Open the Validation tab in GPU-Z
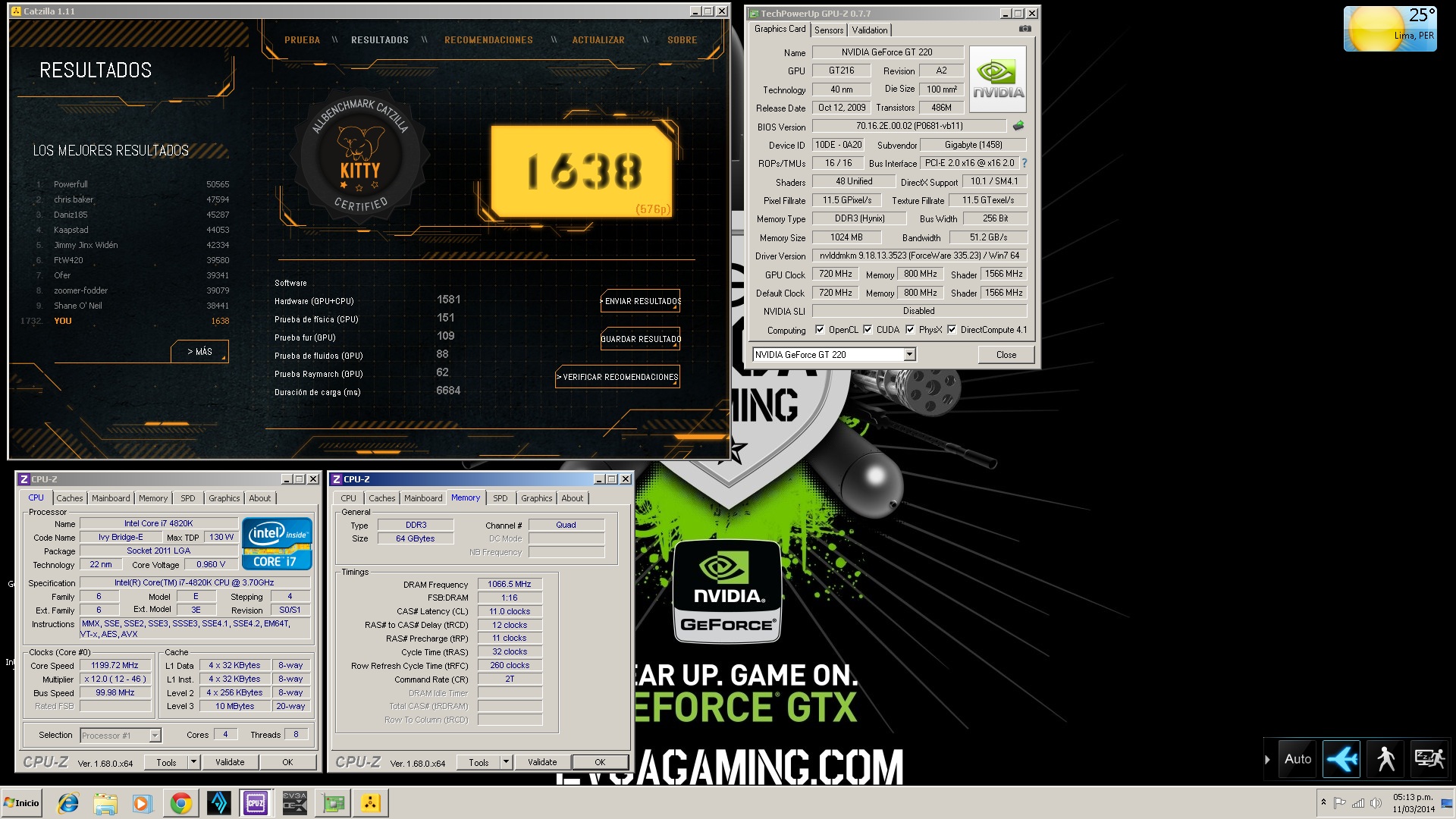The height and width of the screenshot is (819, 1456). click(x=870, y=30)
